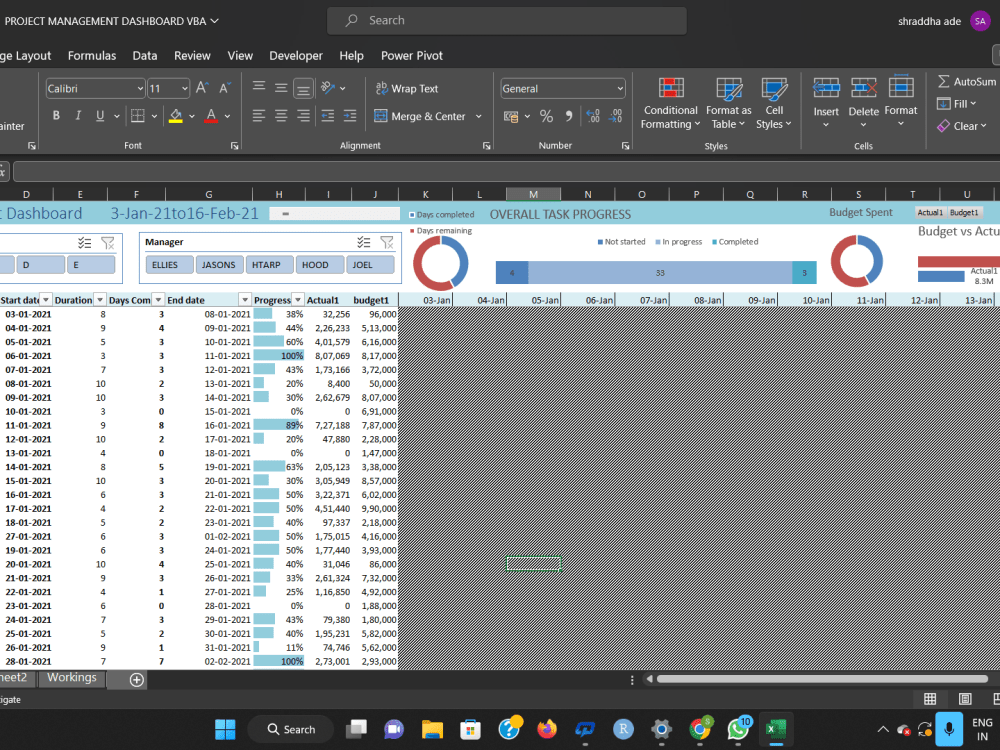Apply Comma Style format

[568, 116]
